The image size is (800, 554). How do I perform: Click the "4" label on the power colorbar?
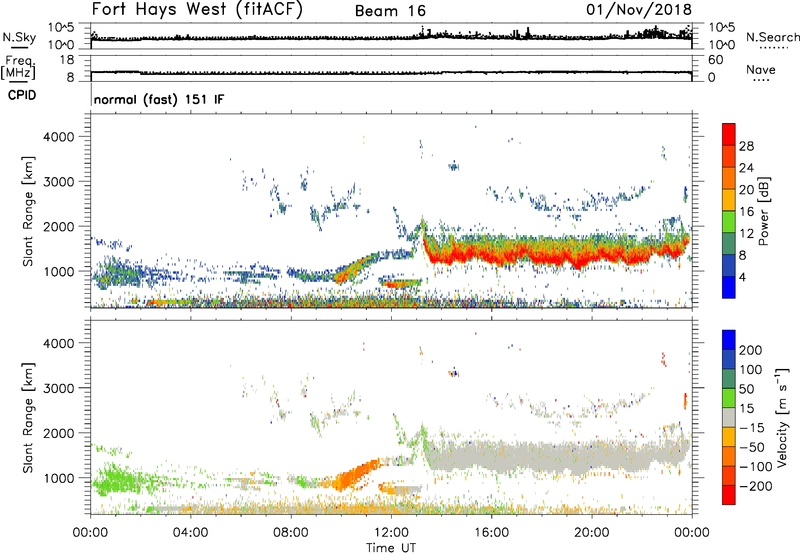pyautogui.click(x=742, y=277)
